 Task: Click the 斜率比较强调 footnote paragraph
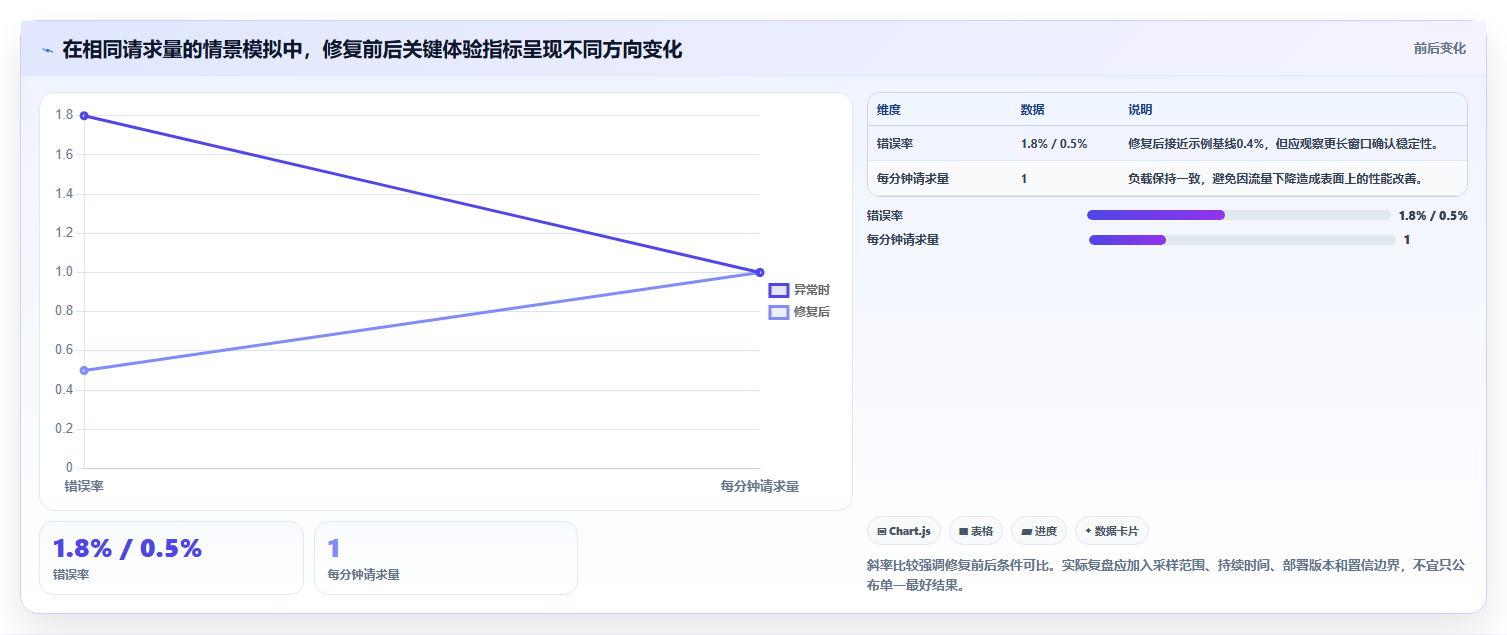(1166, 576)
